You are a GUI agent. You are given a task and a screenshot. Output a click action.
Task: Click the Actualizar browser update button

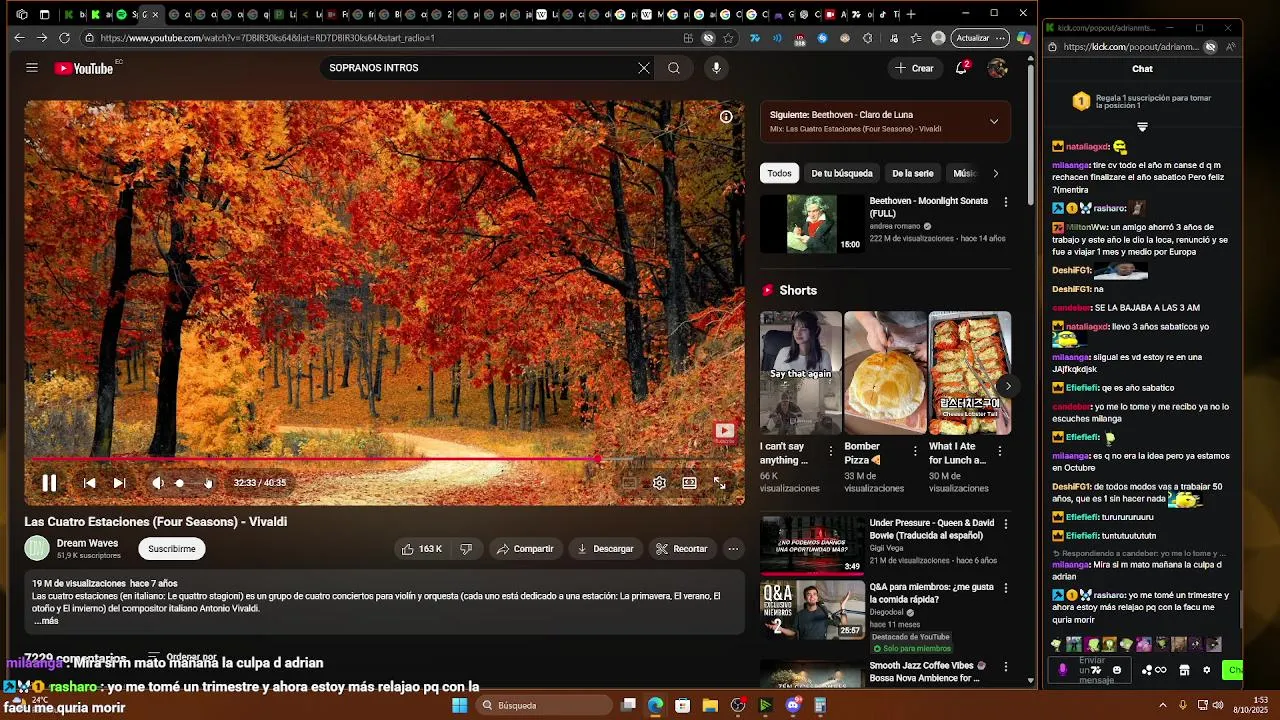pos(979,38)
